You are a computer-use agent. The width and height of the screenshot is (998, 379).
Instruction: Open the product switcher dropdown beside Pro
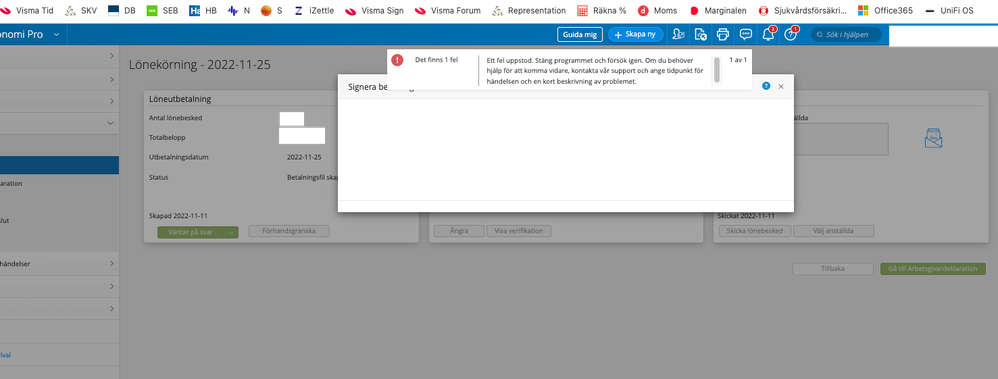[56, 34]
